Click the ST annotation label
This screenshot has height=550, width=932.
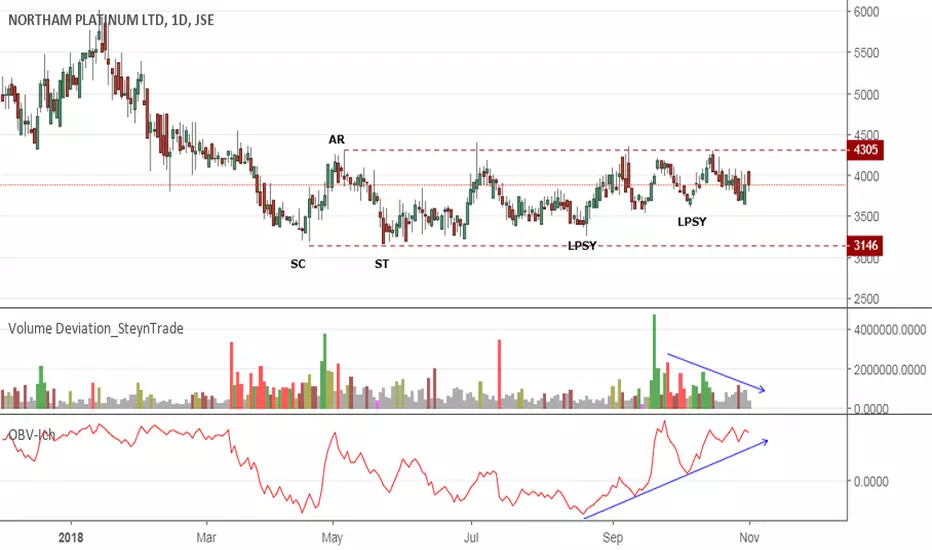click(x=382, y=263)
